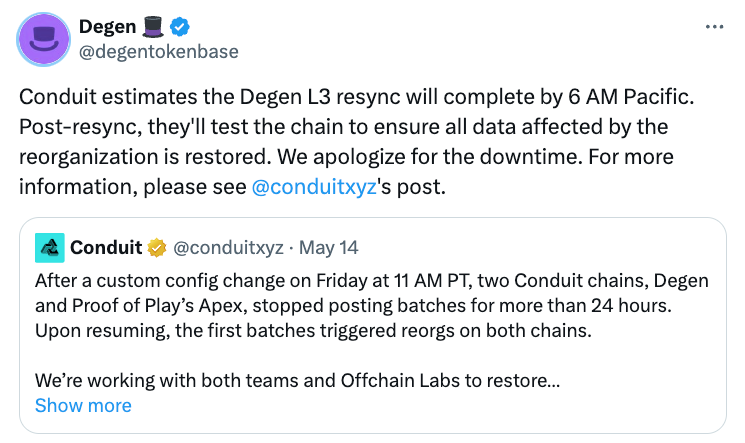Open the three-dot more options menu
The height and width of the screenshot is (443, 745).
coord(714,27)
